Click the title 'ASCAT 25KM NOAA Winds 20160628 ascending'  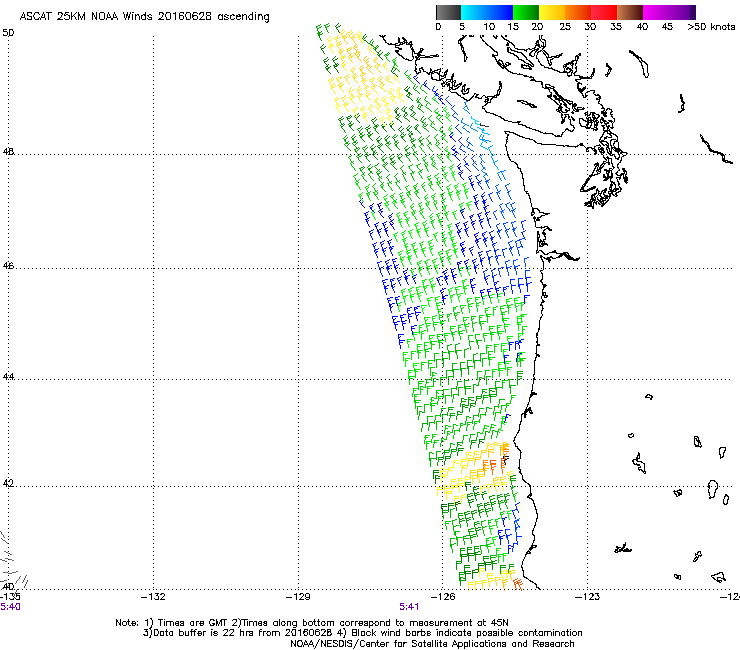(x=144, y=17)
